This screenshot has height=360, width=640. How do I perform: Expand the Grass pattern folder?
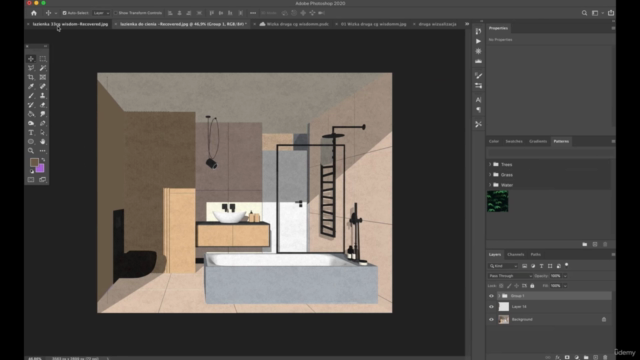click(x=490, y=175)
